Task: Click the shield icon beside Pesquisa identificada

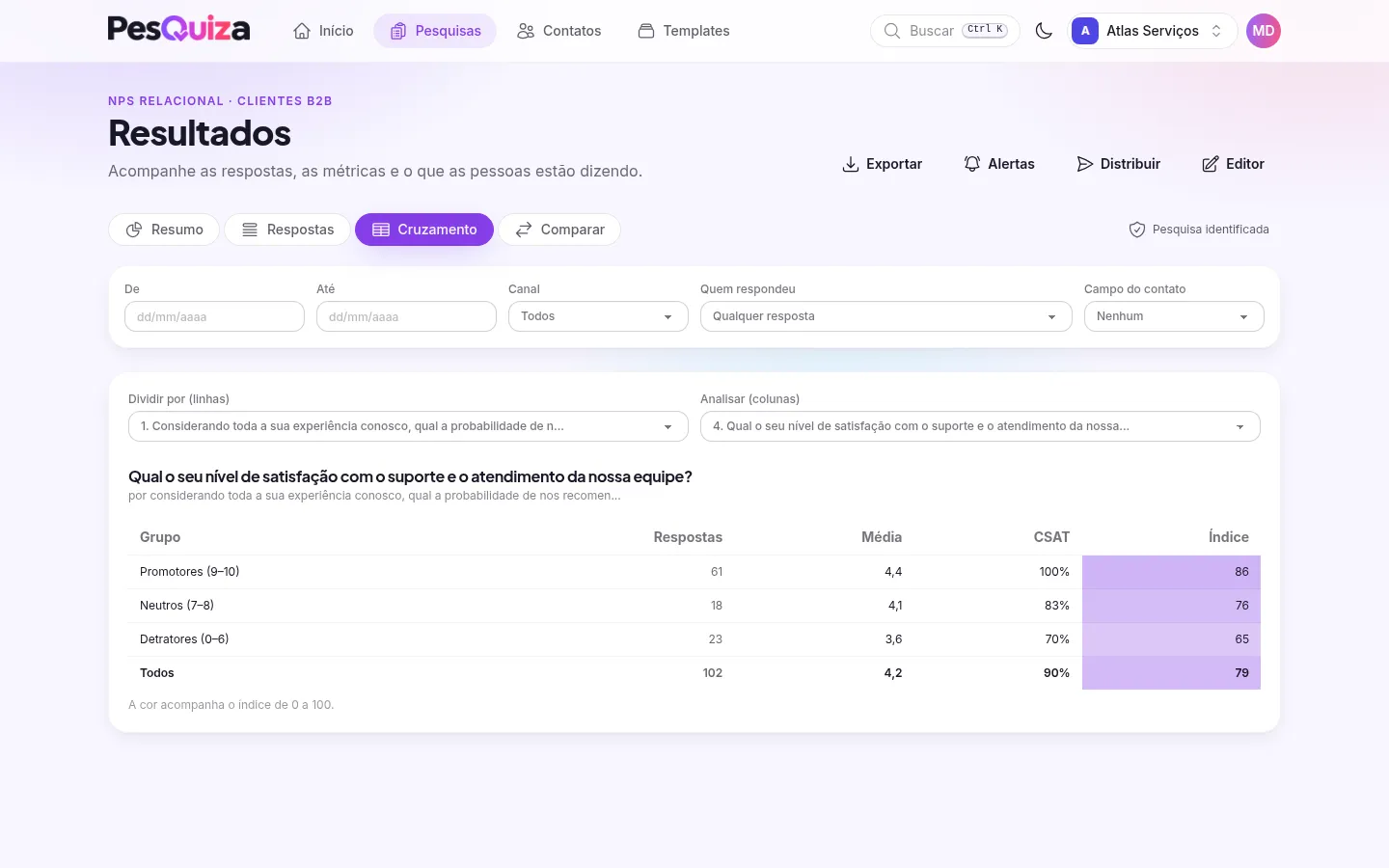Action: 1137,230
